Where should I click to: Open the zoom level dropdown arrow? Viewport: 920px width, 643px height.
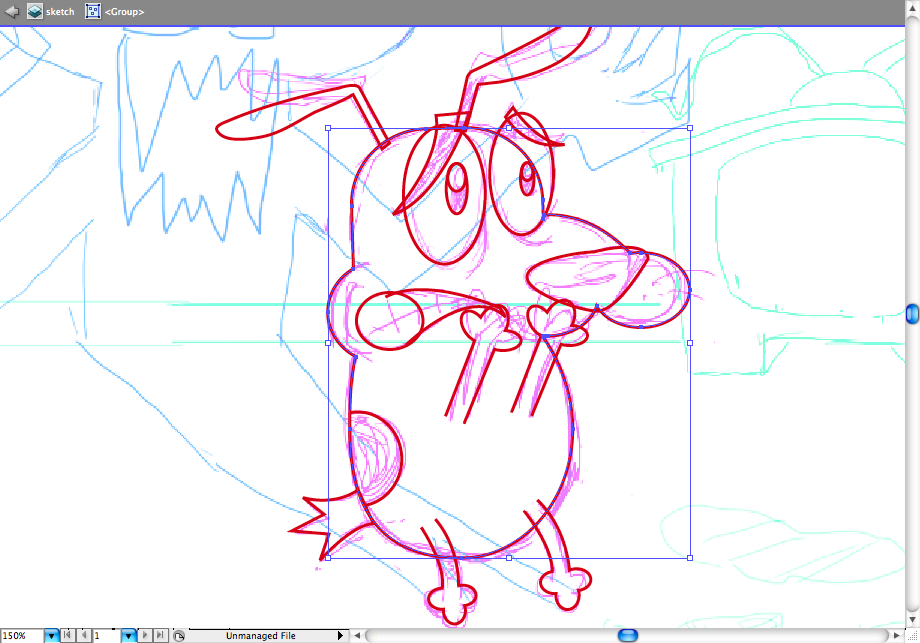click(x=52, y=635)
